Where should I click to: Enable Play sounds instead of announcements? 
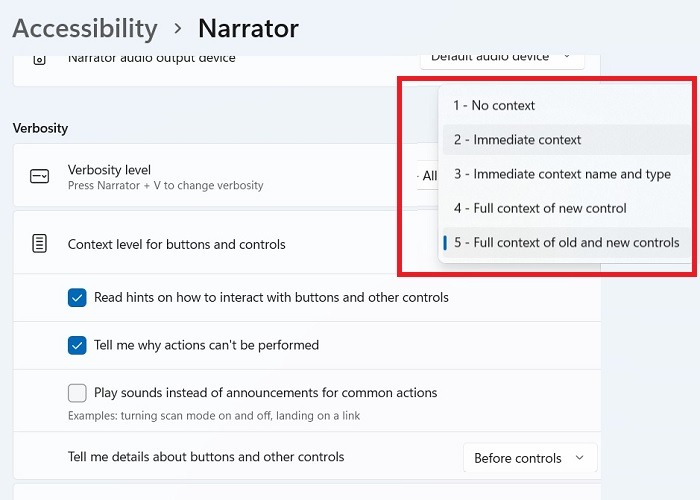tap(77, 393)
